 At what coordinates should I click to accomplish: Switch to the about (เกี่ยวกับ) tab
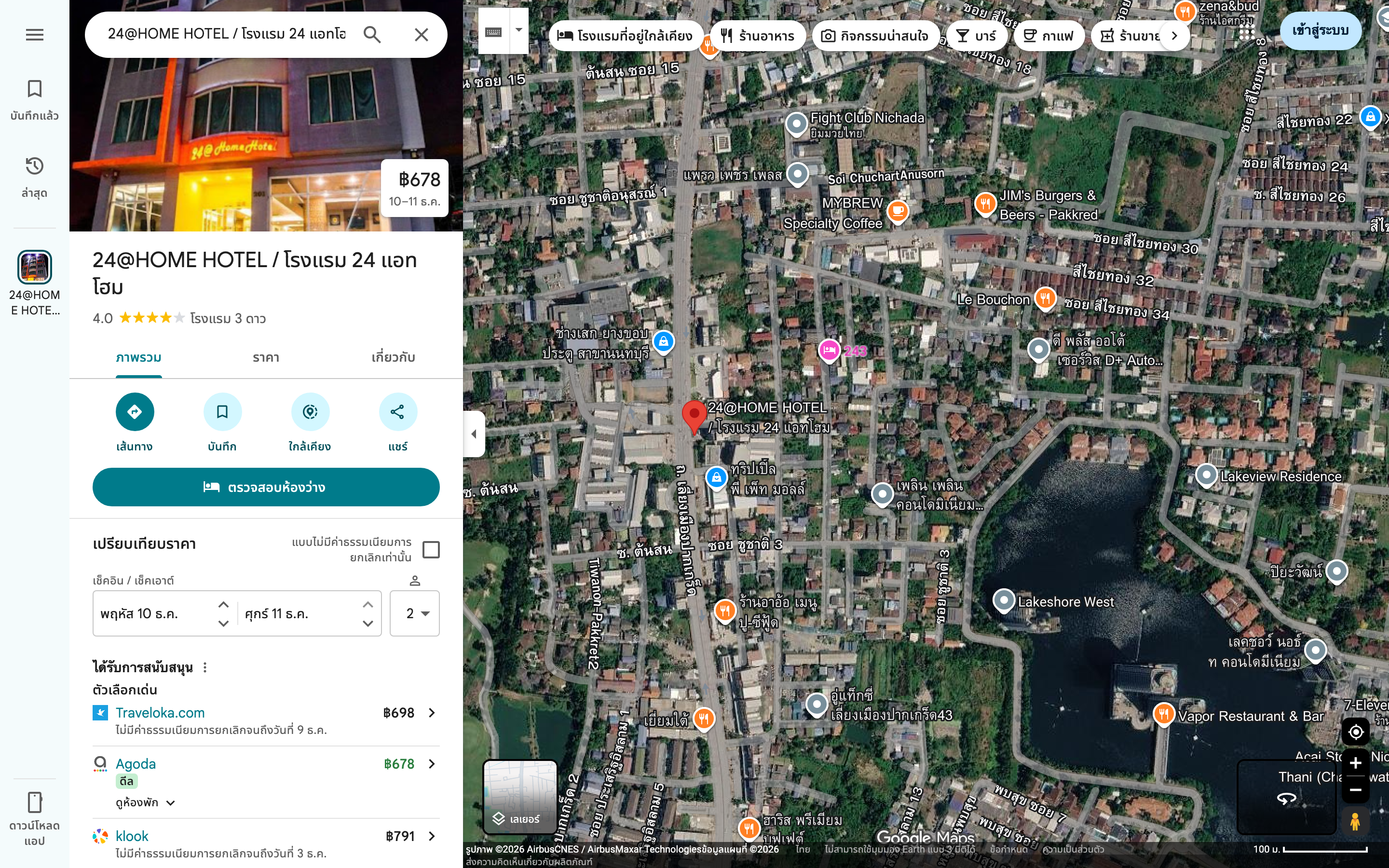(x=393, y=358)
